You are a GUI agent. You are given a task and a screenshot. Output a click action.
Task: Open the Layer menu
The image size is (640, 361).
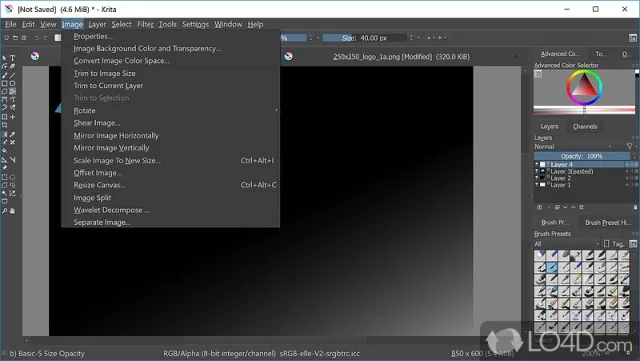coord(97,25)
